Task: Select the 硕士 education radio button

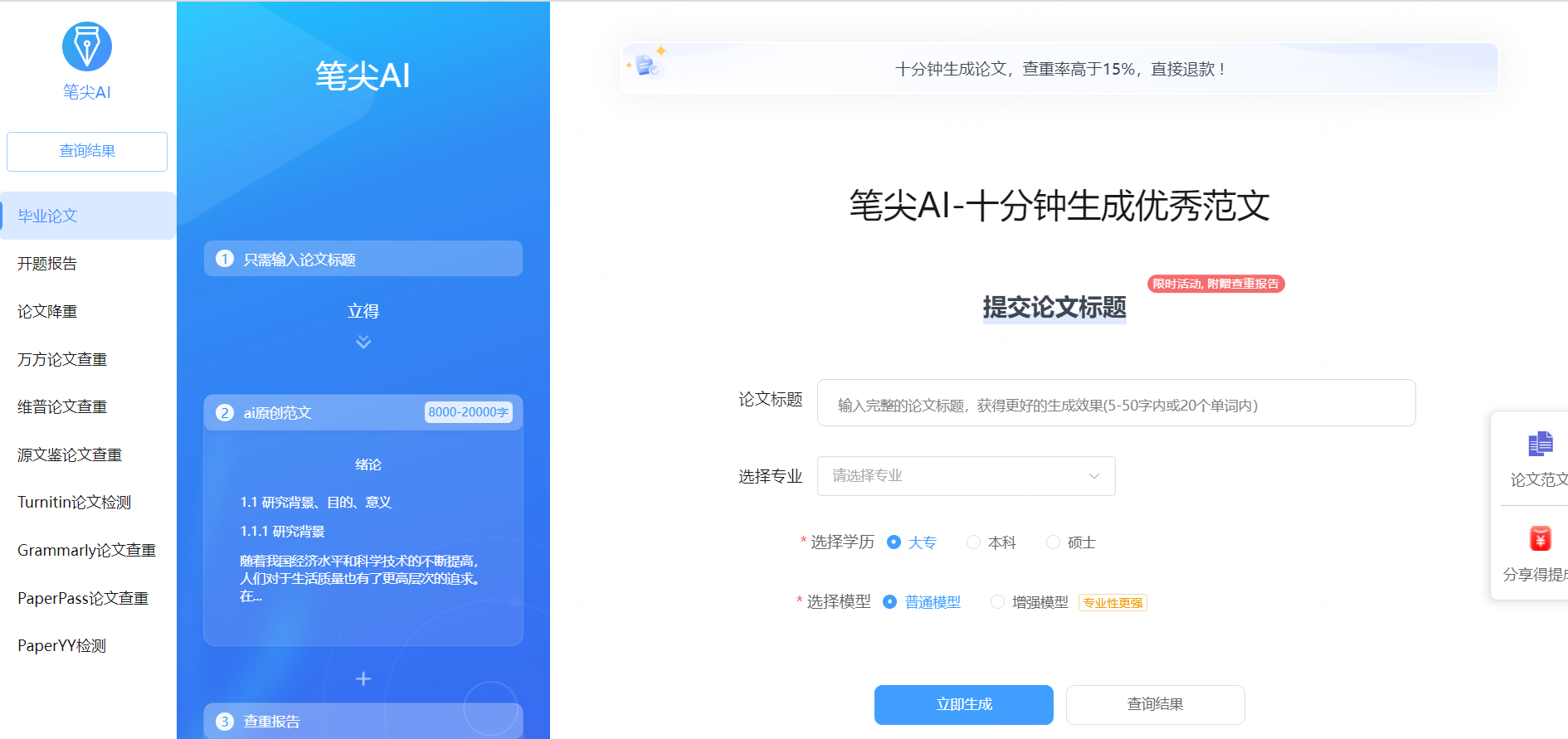Action: coord(1053,542)
